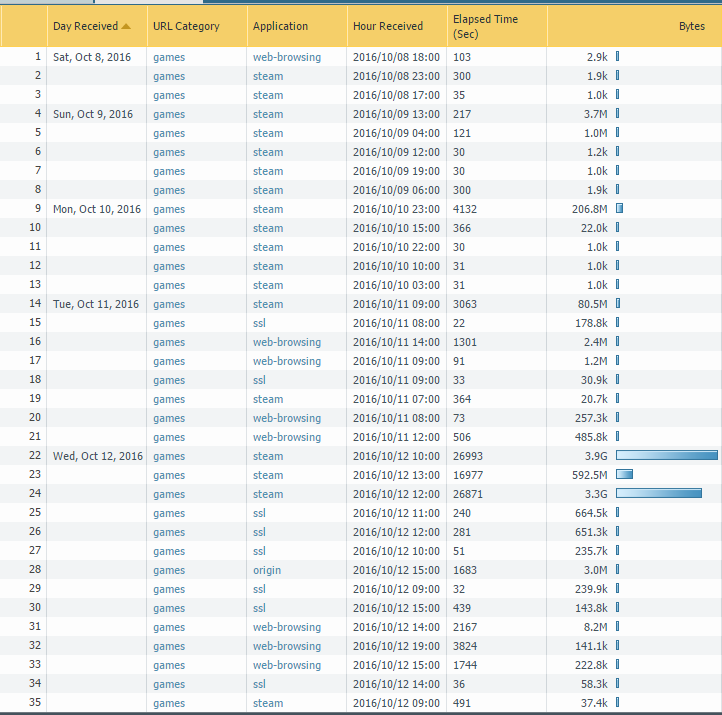722x715 pixels.
Task: Click the games link in row 9
Action: [169, 209]
